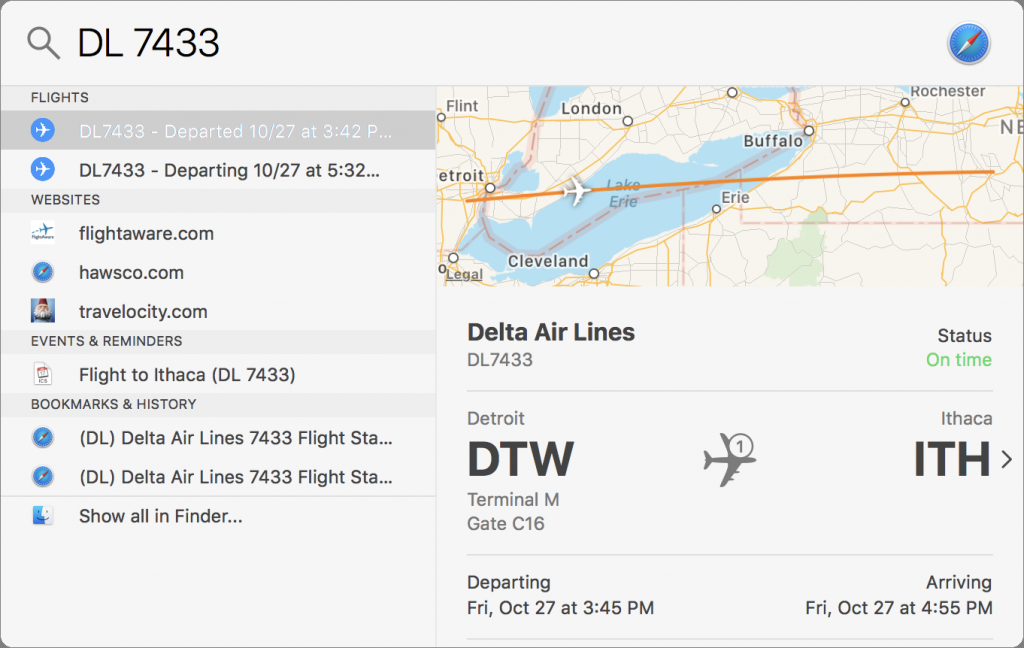Click the Finder icon beside Show all in Finder
This screenshot has height=648, width=1024.
[43, 515]
